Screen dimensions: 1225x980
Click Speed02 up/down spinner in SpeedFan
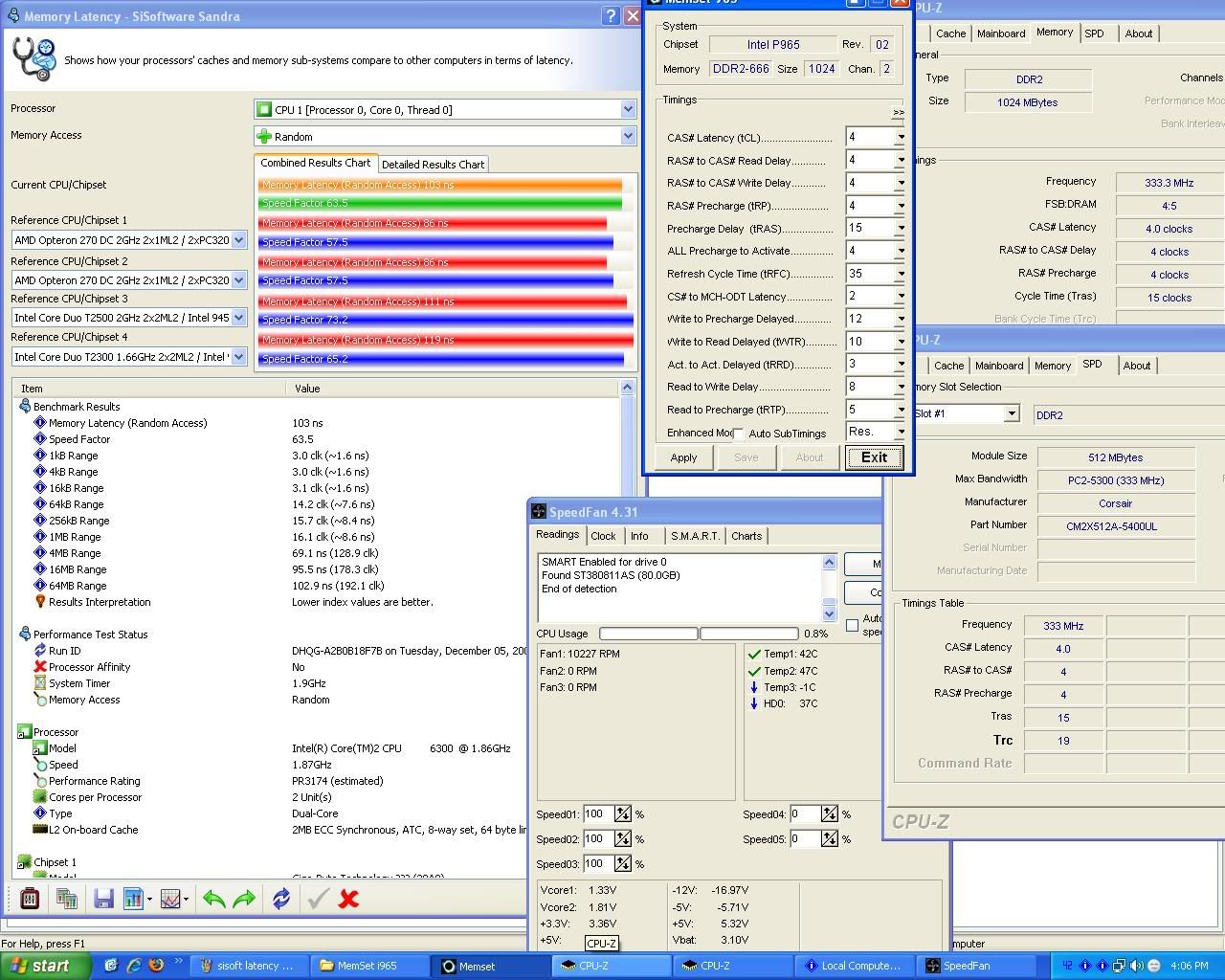coord(623,839)
